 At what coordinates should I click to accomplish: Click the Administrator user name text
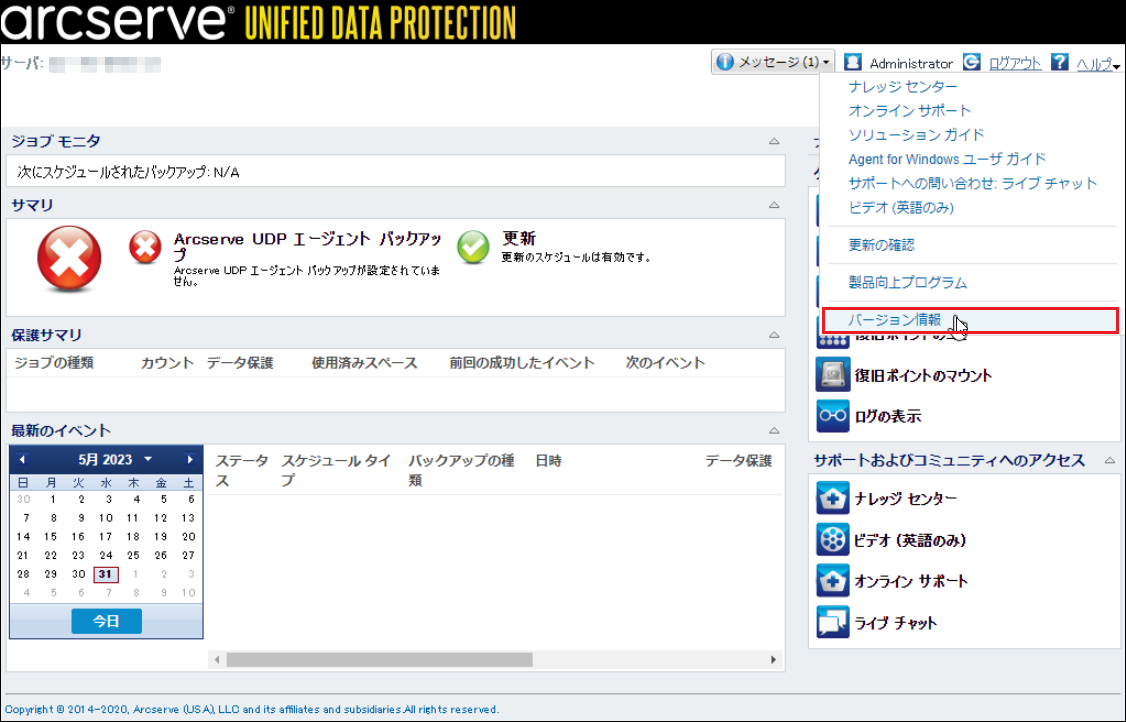(911, 63)
